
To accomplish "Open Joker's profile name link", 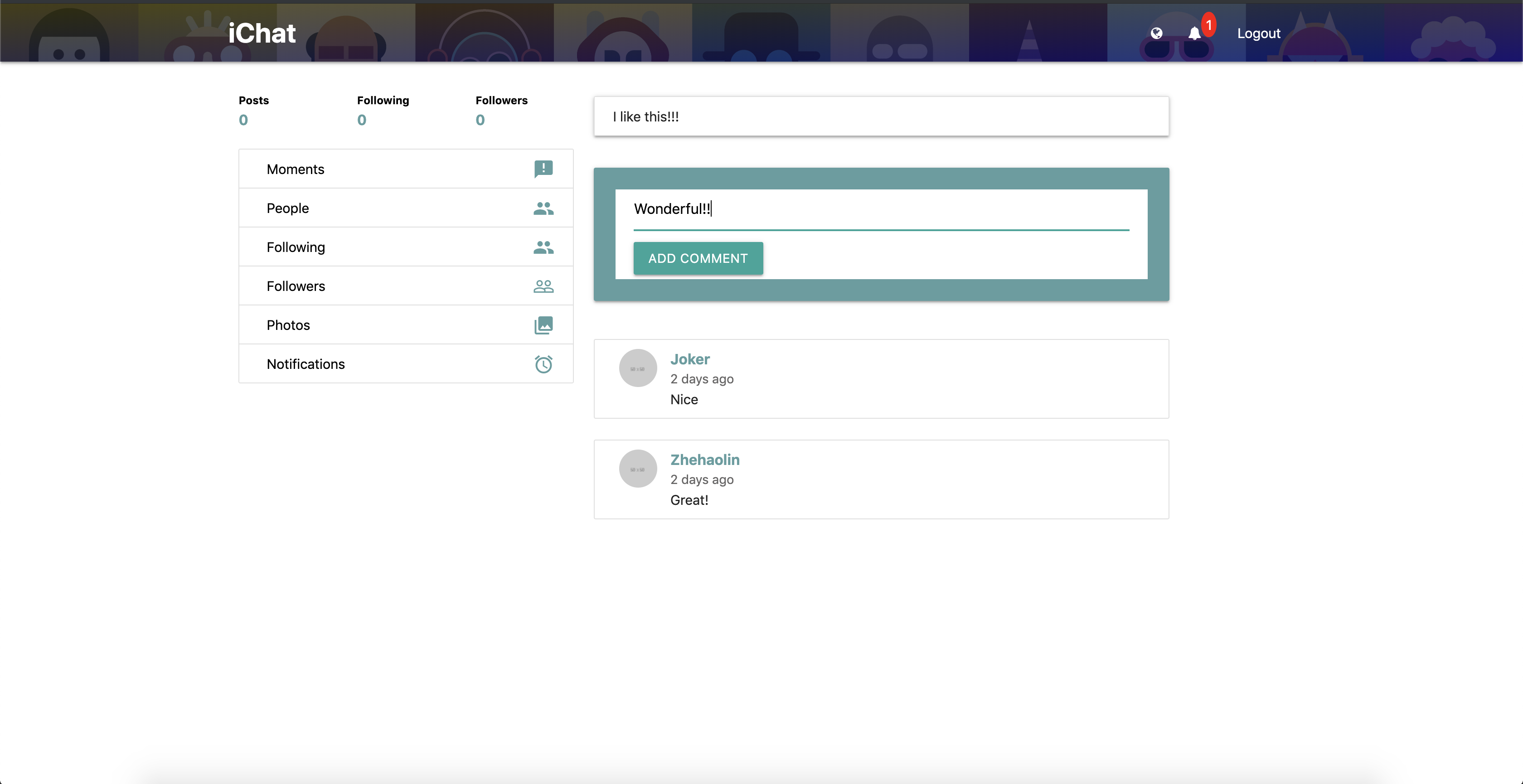I will point(690,359).
